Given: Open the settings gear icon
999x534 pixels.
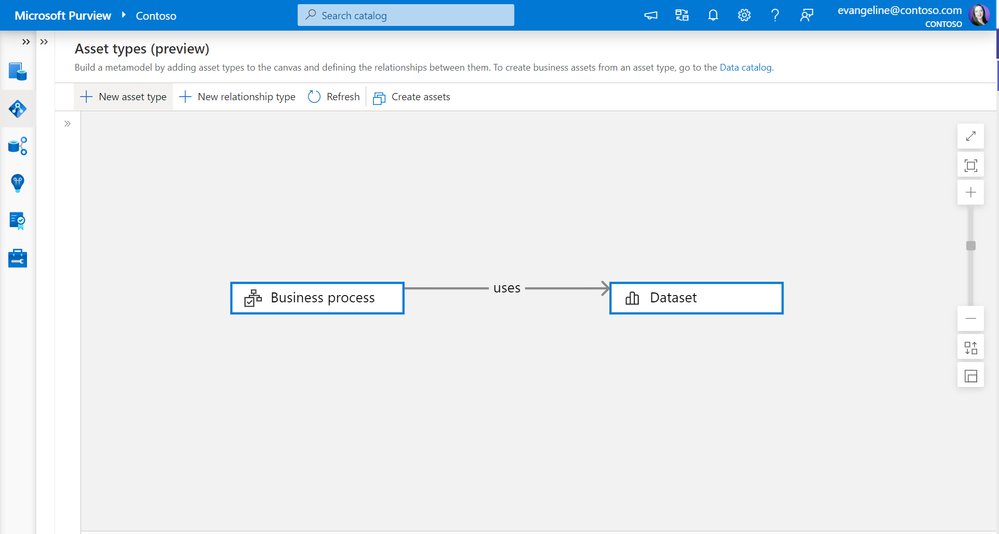Looking at the screenshot, I should coord(744,15).
